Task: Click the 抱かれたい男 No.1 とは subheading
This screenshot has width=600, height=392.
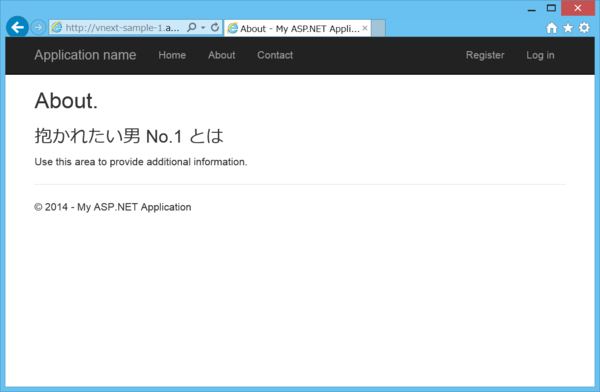Action: point(129,136)
